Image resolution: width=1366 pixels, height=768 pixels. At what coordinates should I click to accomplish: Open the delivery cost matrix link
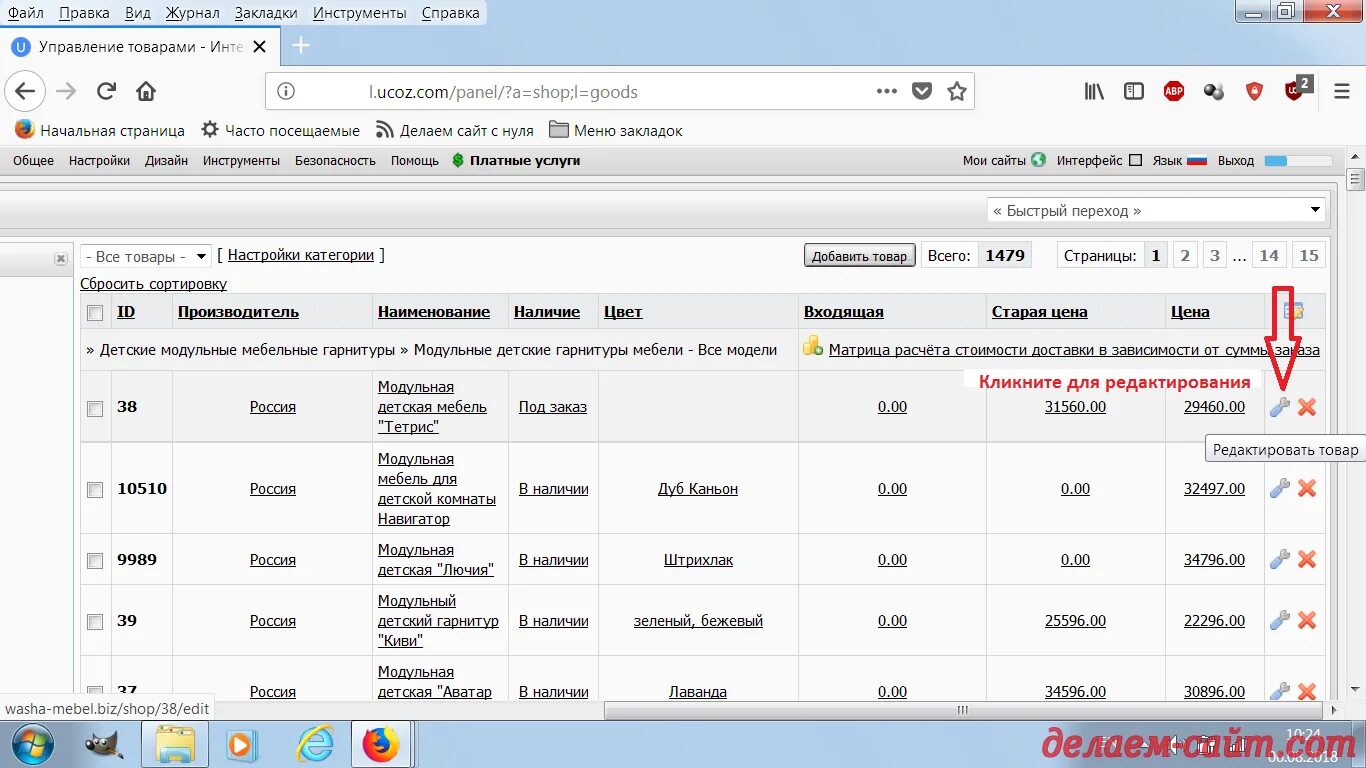pos(1074,350)
